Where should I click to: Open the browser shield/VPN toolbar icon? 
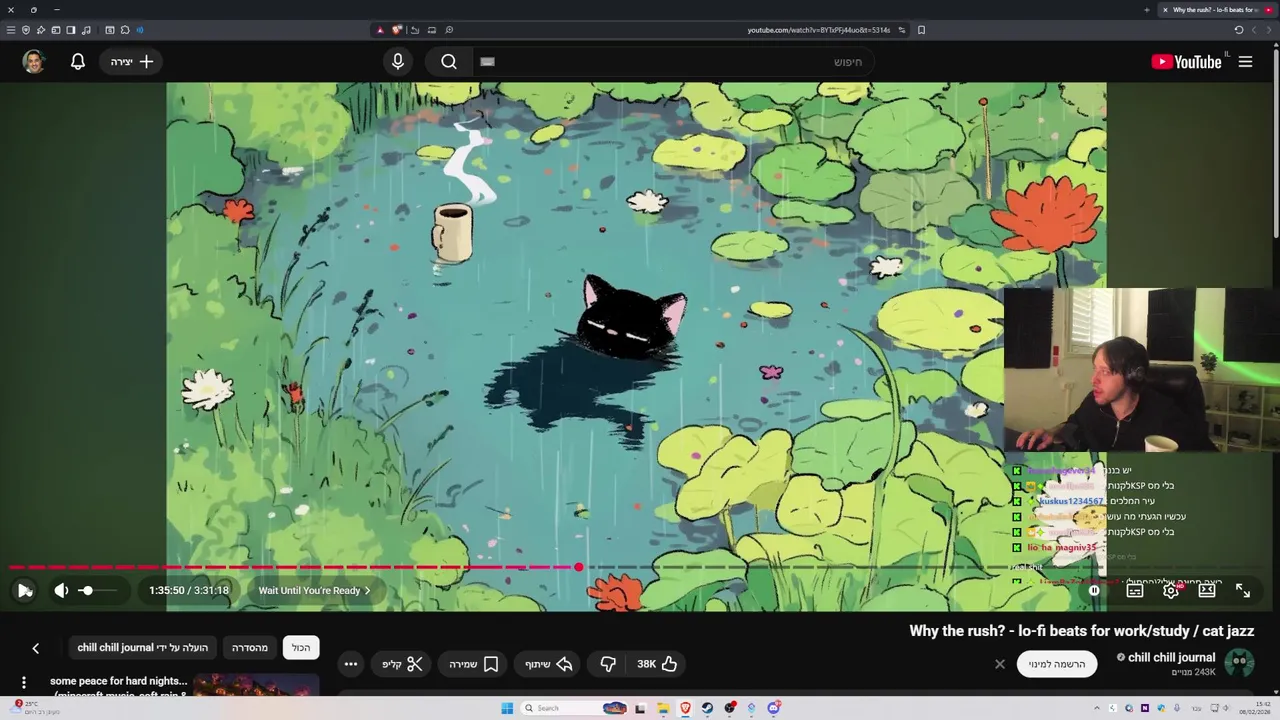point(26,30)
